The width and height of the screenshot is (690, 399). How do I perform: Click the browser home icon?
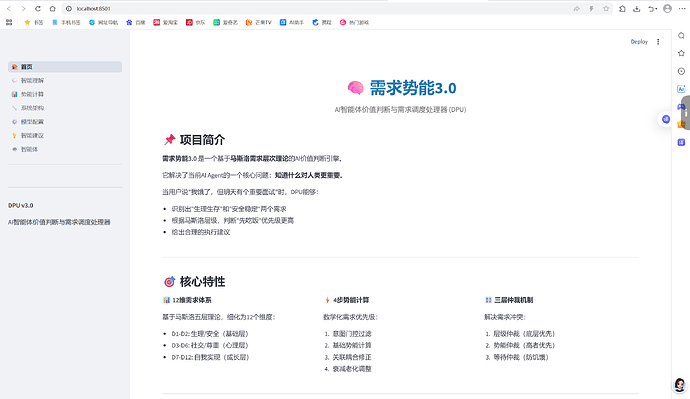(x=52, y=9)
